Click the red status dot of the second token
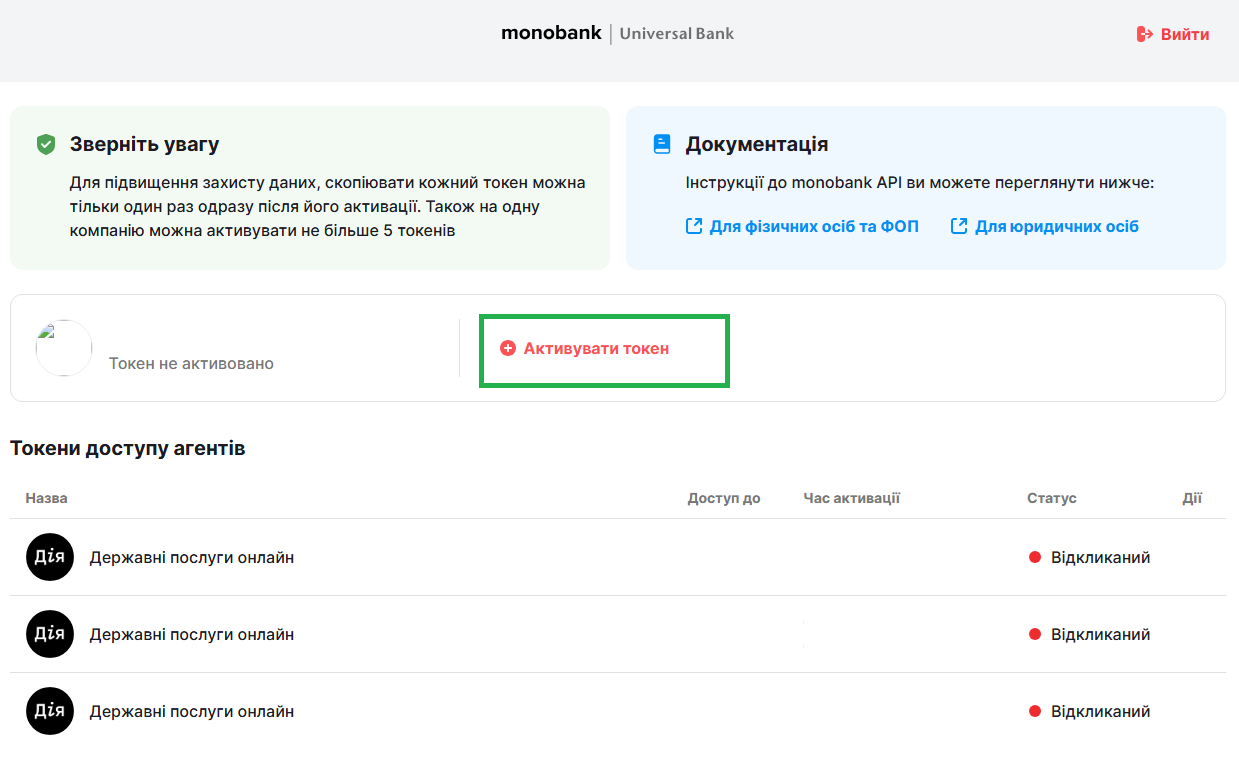 [x=1034, y=634]
